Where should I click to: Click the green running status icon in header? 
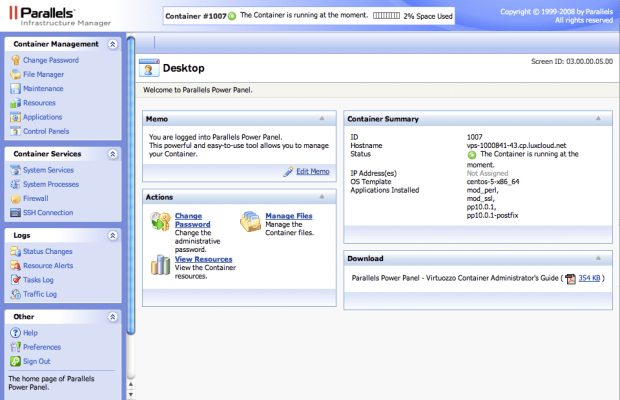(232, 16)
